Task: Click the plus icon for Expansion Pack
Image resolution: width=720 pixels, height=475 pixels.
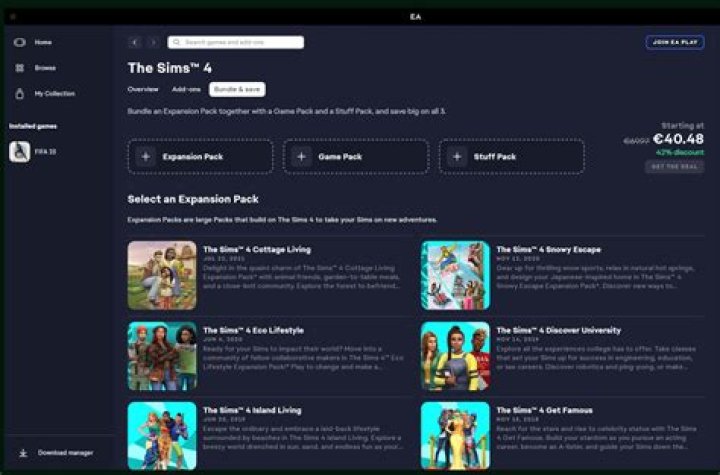Action: coord(146,157)
